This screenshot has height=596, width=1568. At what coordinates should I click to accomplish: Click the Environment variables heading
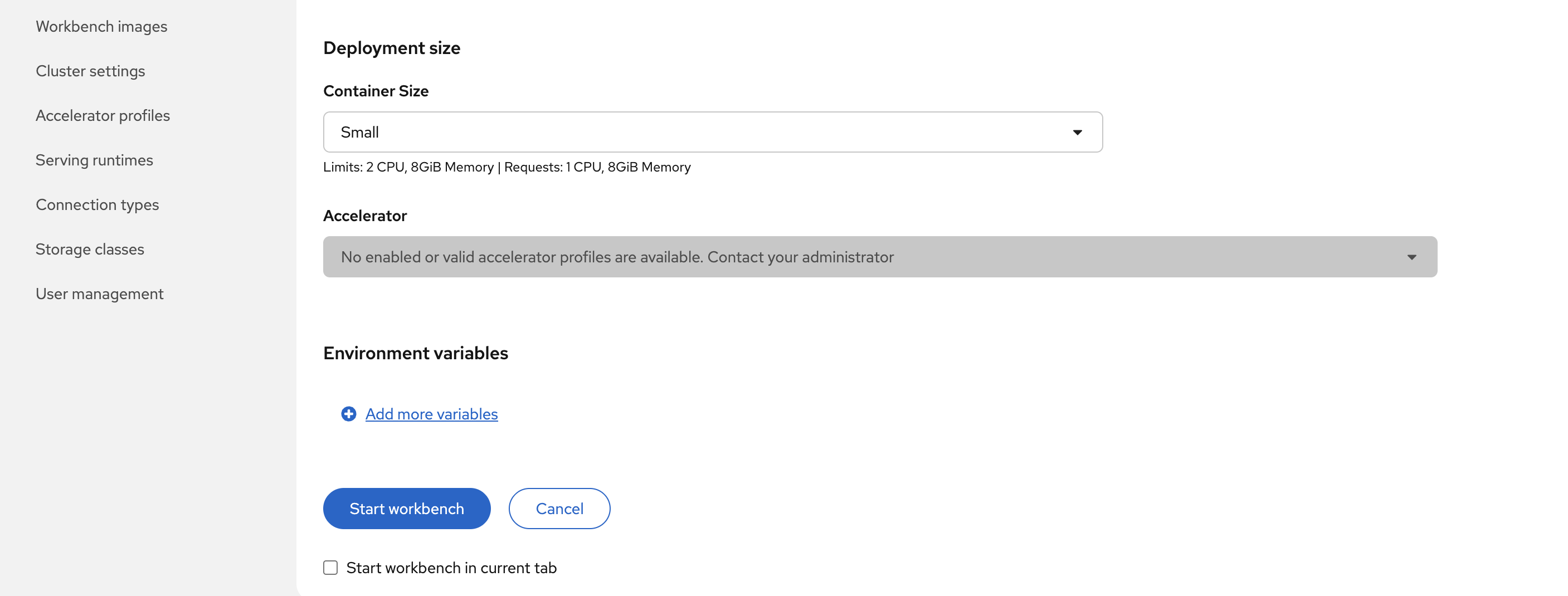[415, 353]
